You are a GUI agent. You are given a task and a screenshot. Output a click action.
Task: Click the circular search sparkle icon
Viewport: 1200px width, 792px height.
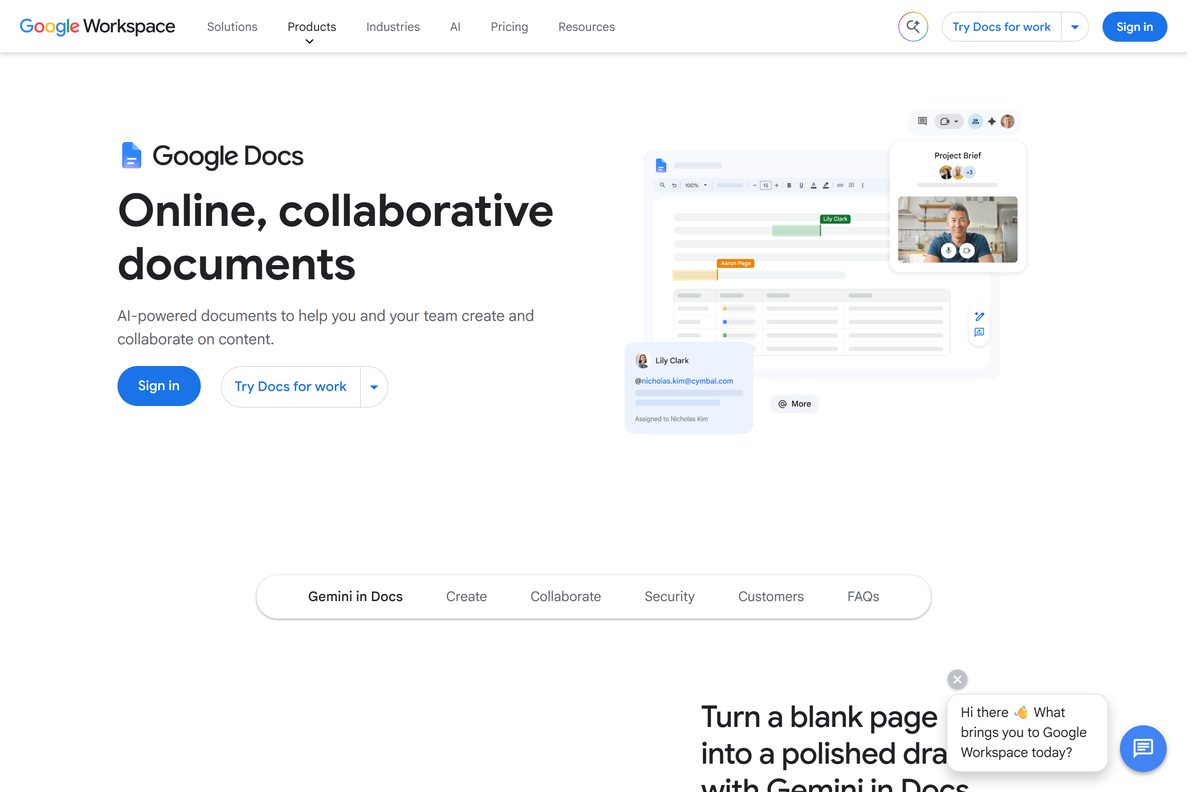point(913,27)
